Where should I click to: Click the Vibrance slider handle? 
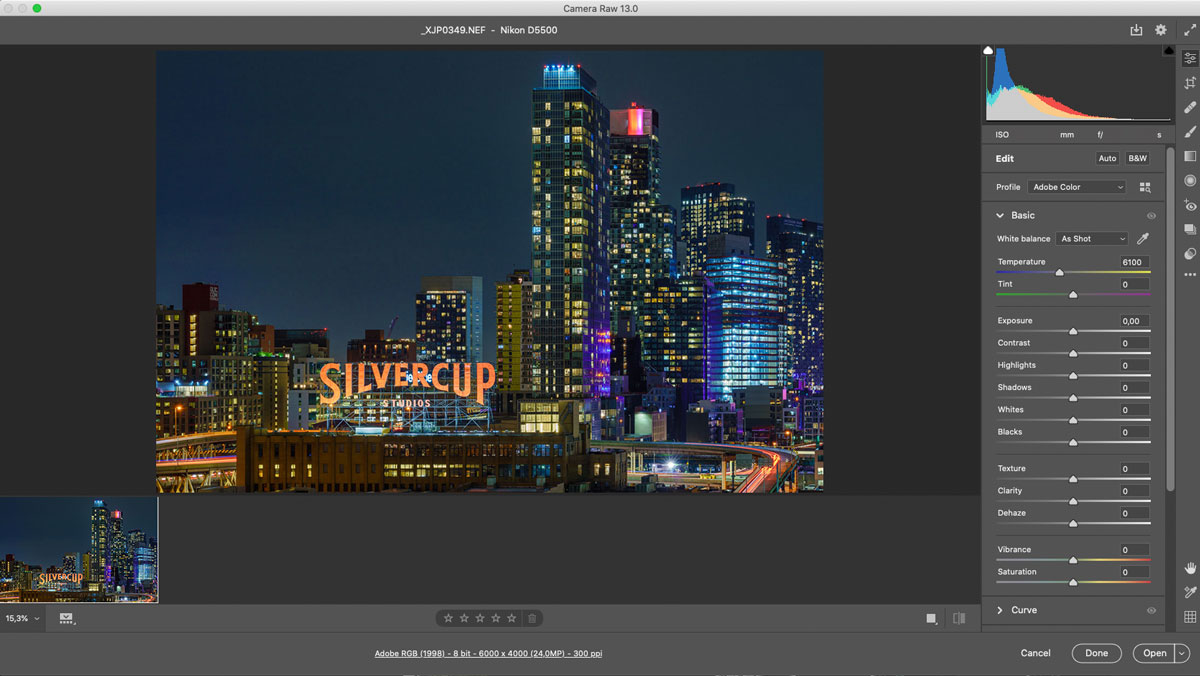click(x=1073, y=560)
